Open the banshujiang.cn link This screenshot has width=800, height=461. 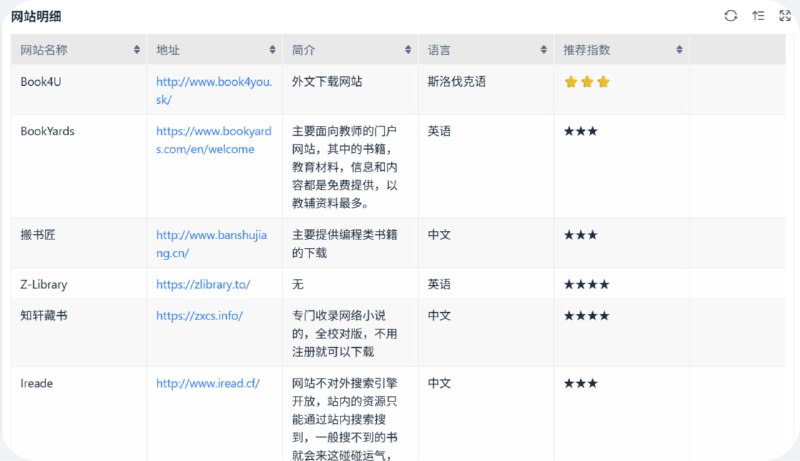coord(211,244)
